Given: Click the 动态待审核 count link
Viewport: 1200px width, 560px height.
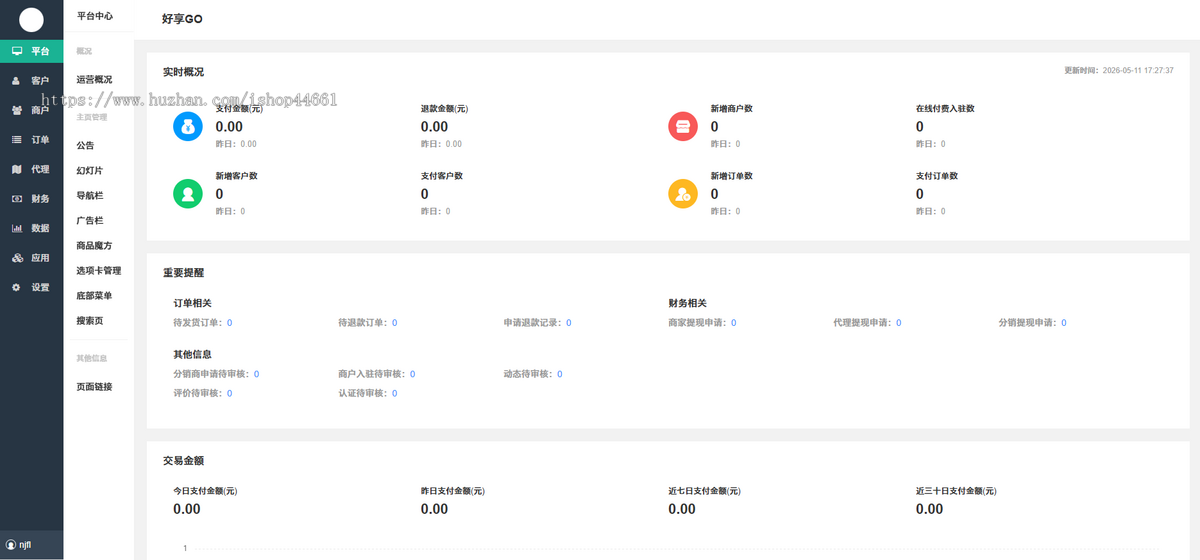Looking at the screenshot, I should coord(559,374).
